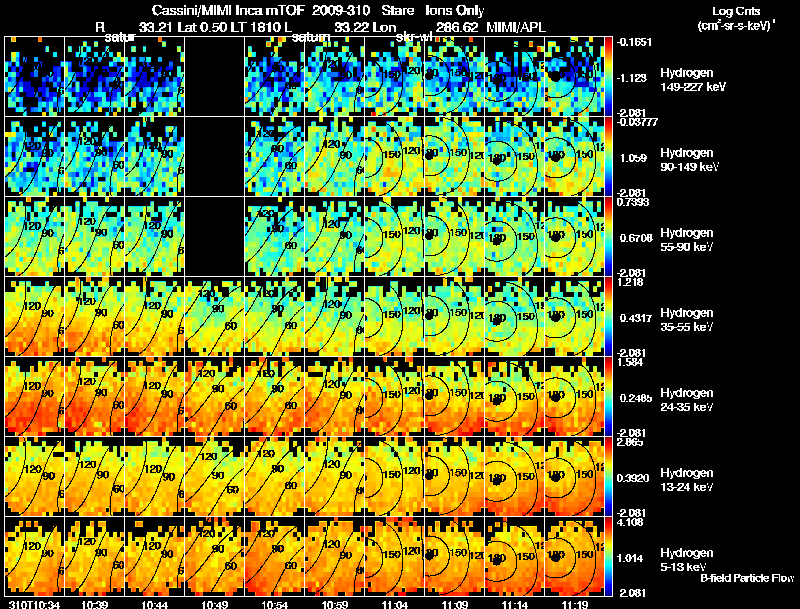The height and width of the screenshot is (609, 800).
Task: Click the 11:04 time label
Action: point(394,604)
